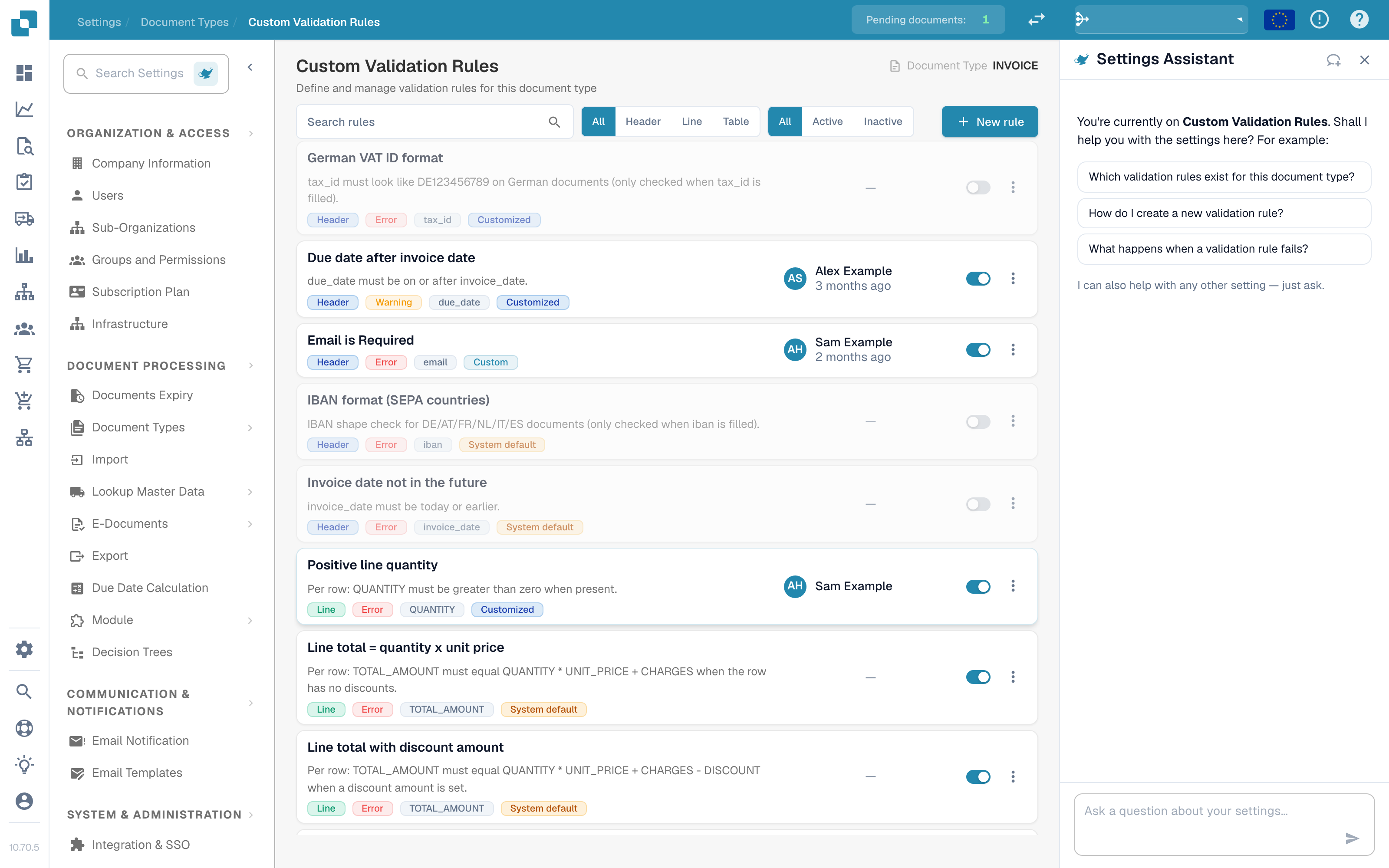The width and height of the screenshot is (1389, 868).
Task: Open the delivery truck icon in rail
Action: tap(24, 219)
